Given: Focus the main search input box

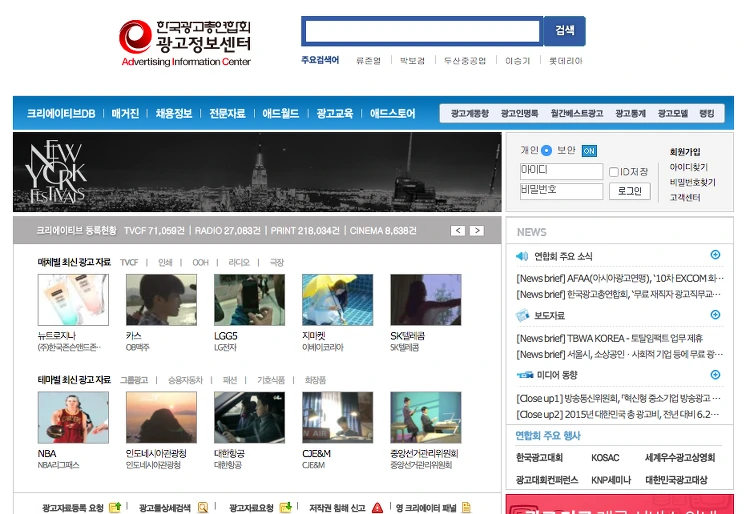Looking at the screenshot, I should [x=422, y=32].
